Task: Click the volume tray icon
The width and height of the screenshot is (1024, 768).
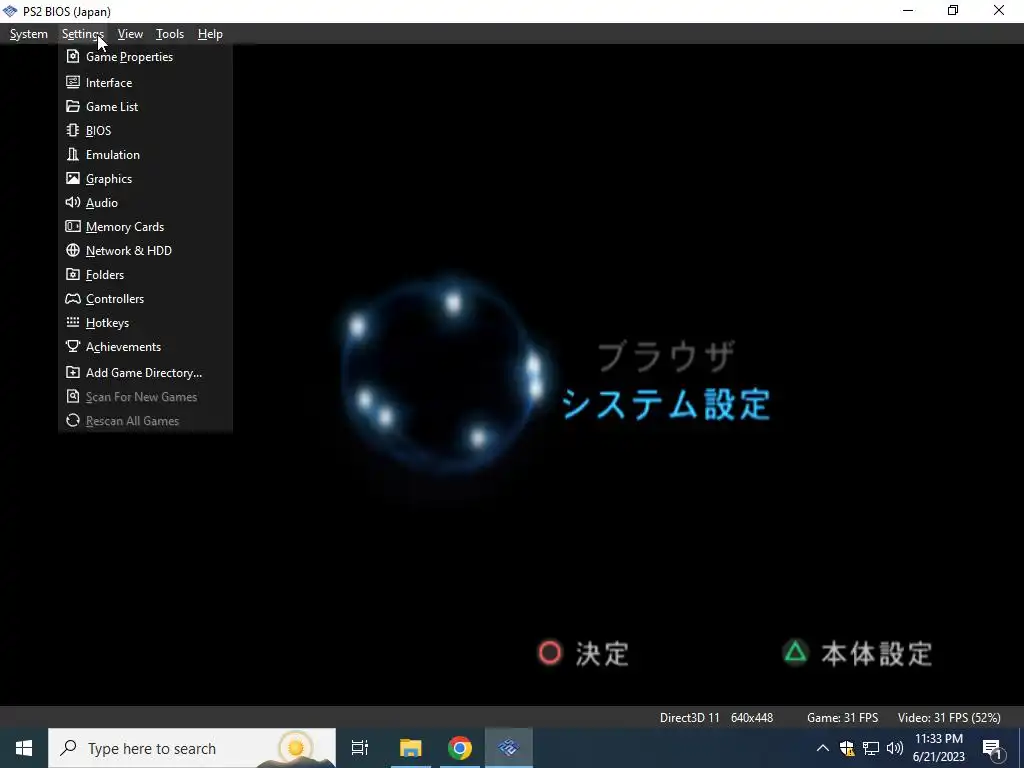Action: (895, 748)
